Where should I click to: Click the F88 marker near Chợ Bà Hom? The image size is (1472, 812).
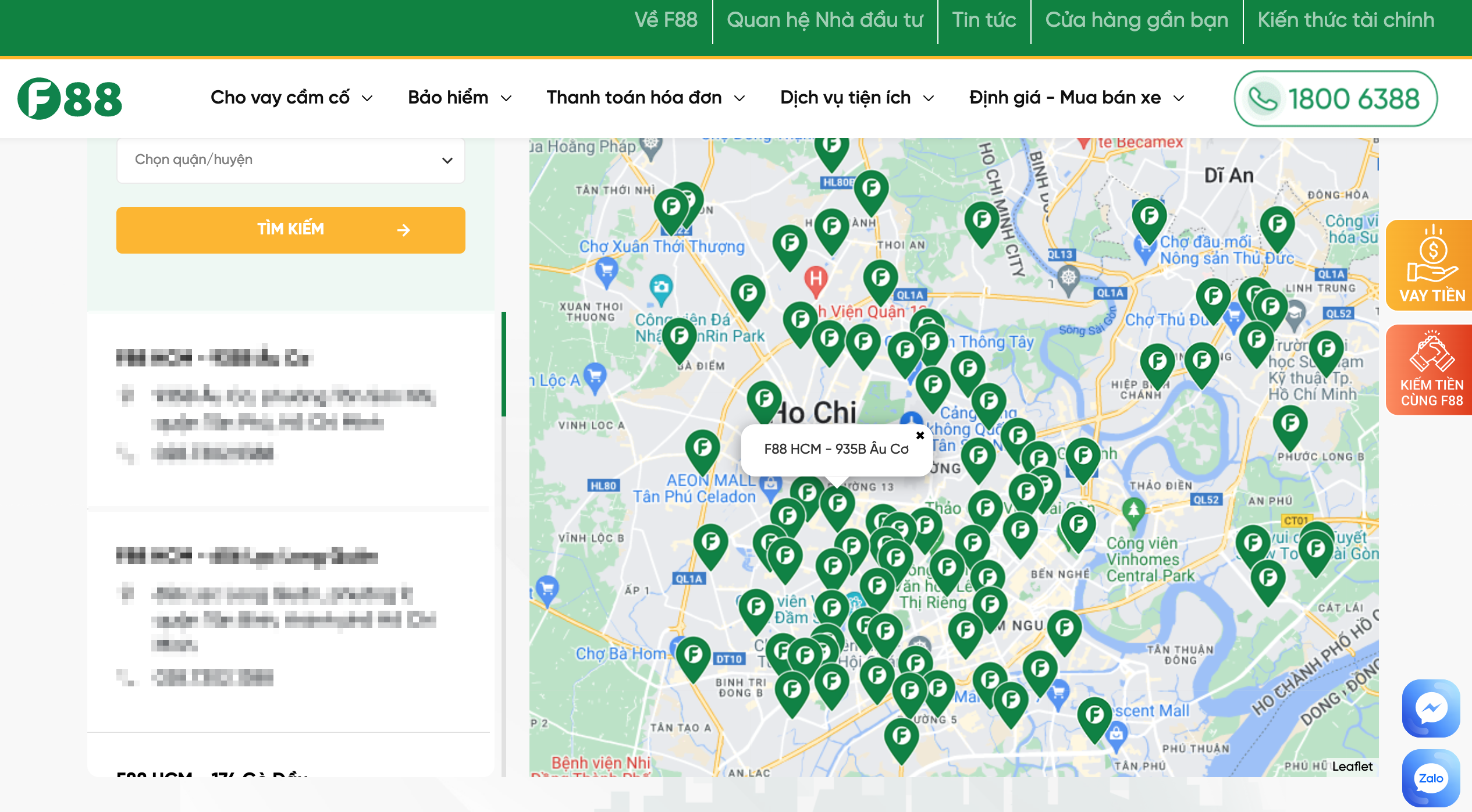[693, 656]
